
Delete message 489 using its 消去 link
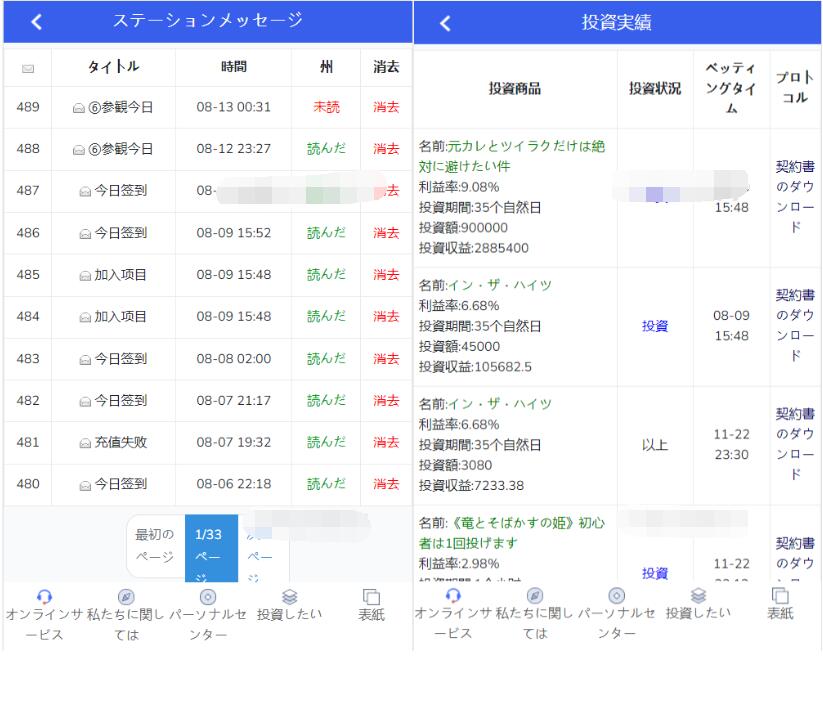(385, 105)
